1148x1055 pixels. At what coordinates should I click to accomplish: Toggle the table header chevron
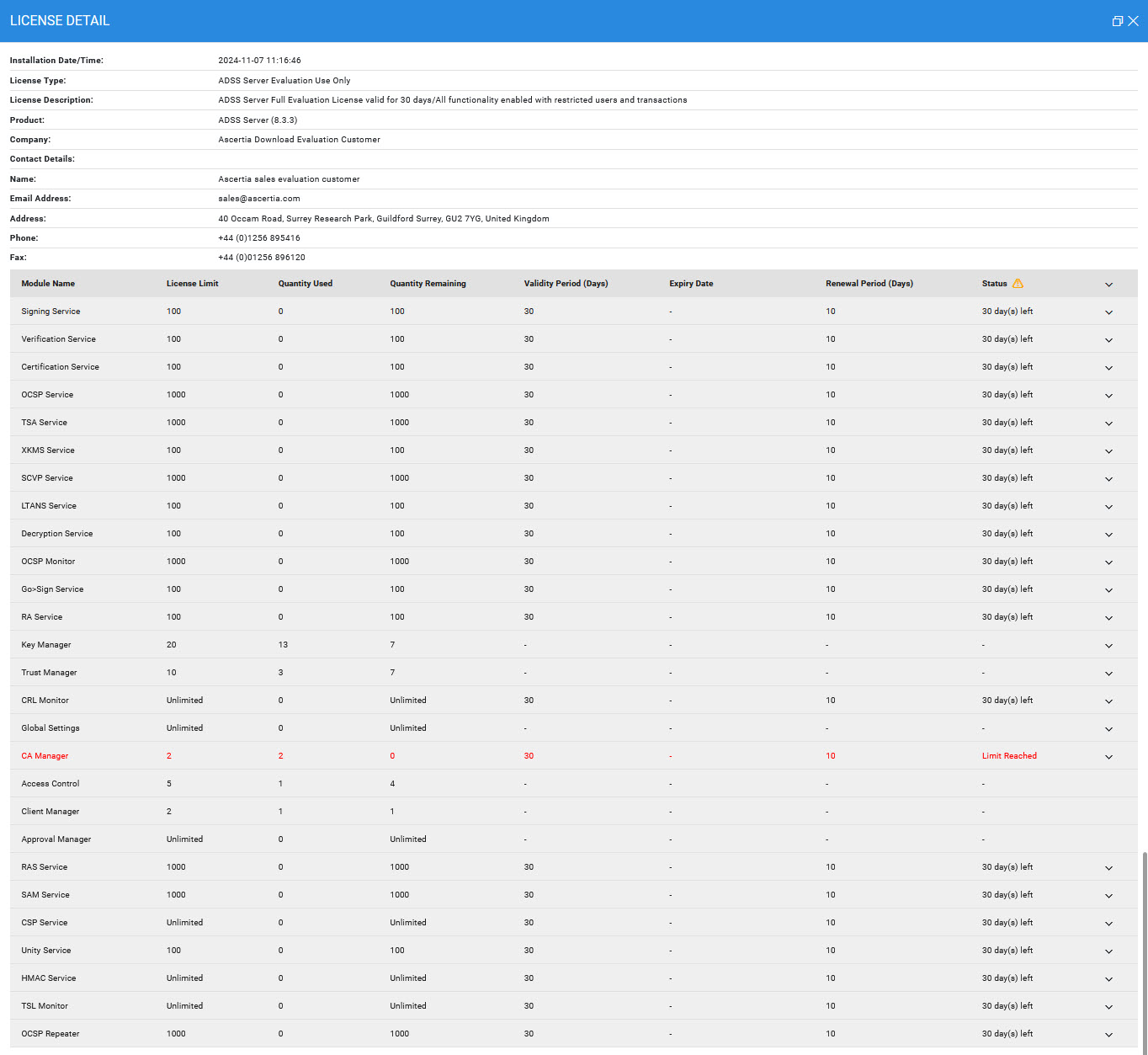[x=1108, y=285]
